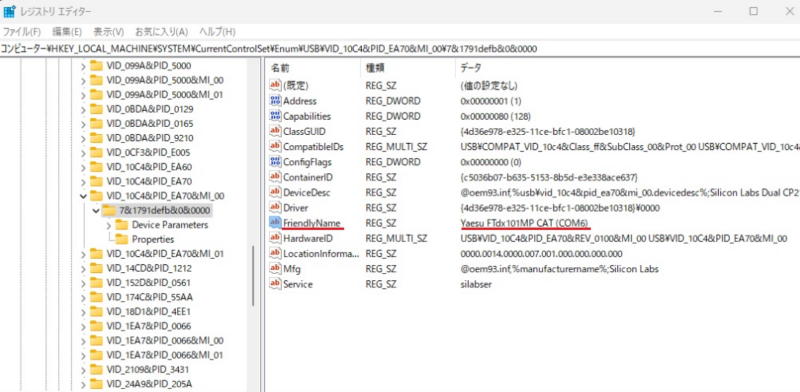Click the tree pane vertical scrollbar thumb
This screenshot has height=392, width=800.
(253, 276)
